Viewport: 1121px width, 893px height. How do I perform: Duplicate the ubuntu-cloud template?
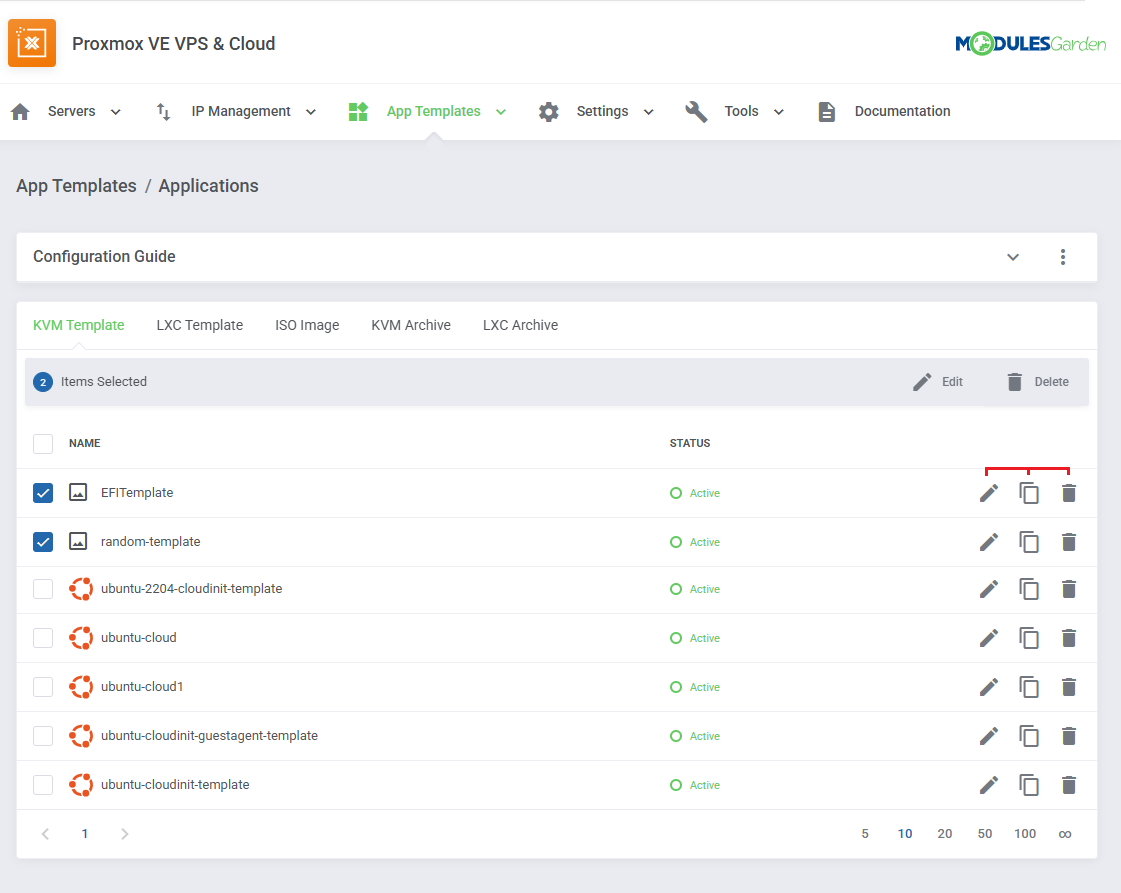pyautogui.click(x=1029, y=638)
